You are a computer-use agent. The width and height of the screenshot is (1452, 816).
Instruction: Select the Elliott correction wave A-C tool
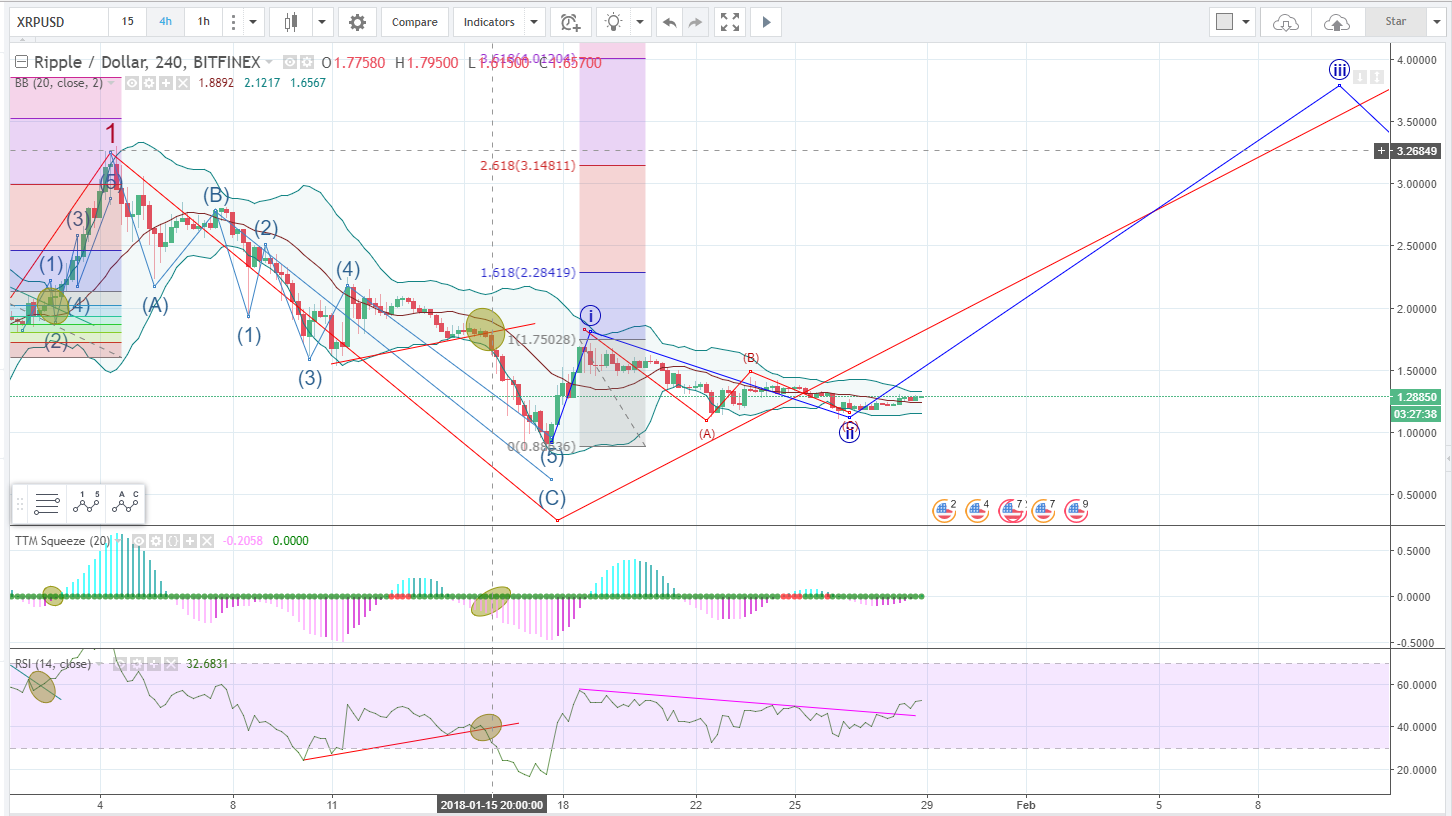tap(126, 504)
